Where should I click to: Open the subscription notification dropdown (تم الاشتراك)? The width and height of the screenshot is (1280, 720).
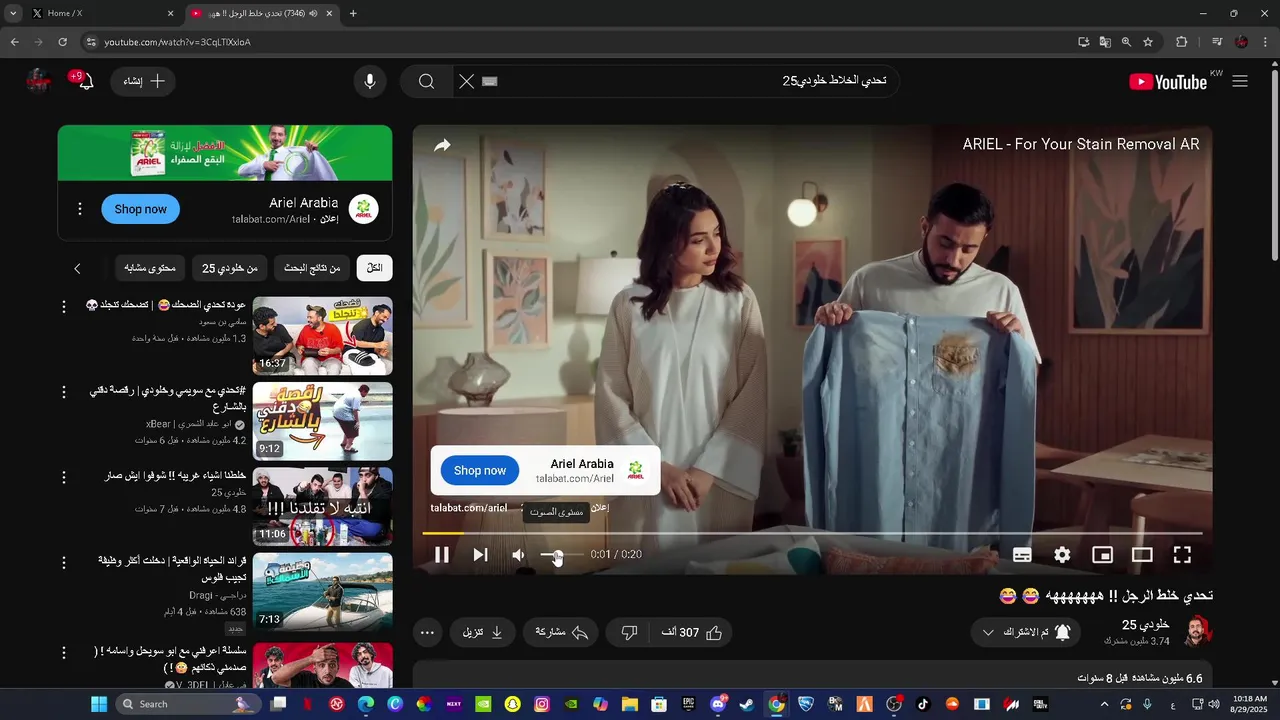[1026, 632]
